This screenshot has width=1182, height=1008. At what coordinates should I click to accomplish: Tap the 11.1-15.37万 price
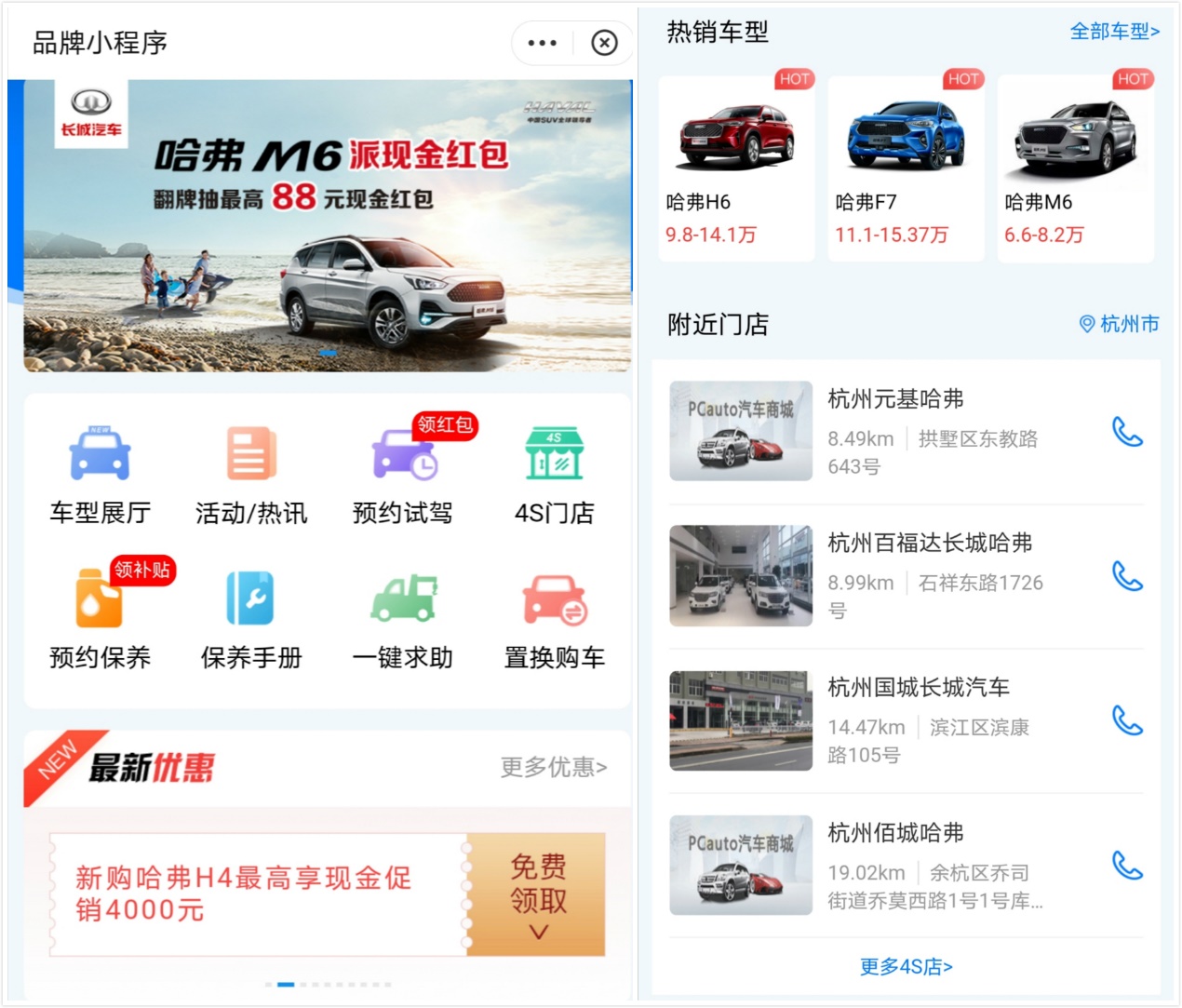(x=892, y=235)
